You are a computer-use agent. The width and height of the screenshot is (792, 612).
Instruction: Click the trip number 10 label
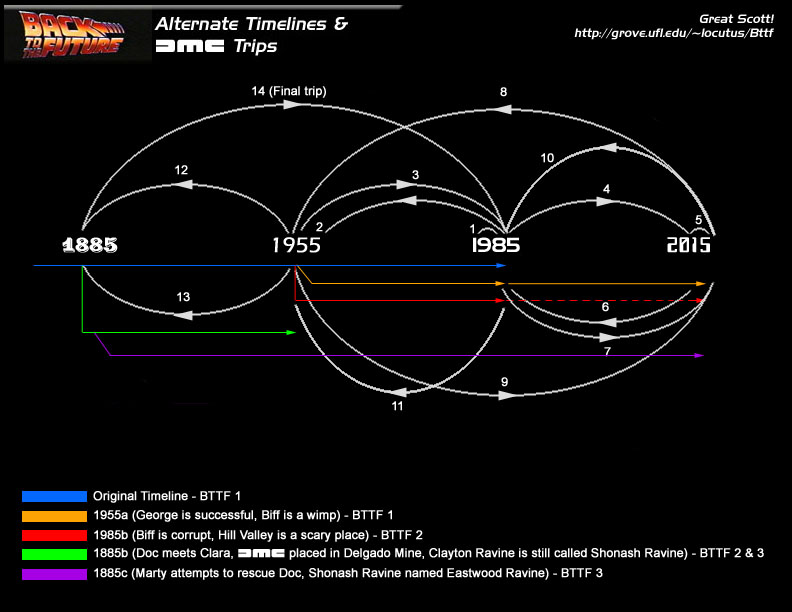(547, 158)
